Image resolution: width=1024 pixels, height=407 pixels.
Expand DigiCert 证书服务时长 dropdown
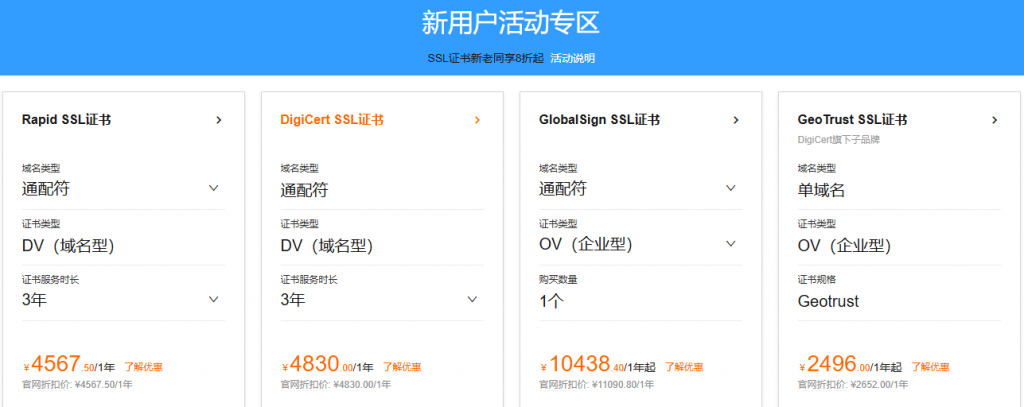[472, 299]
